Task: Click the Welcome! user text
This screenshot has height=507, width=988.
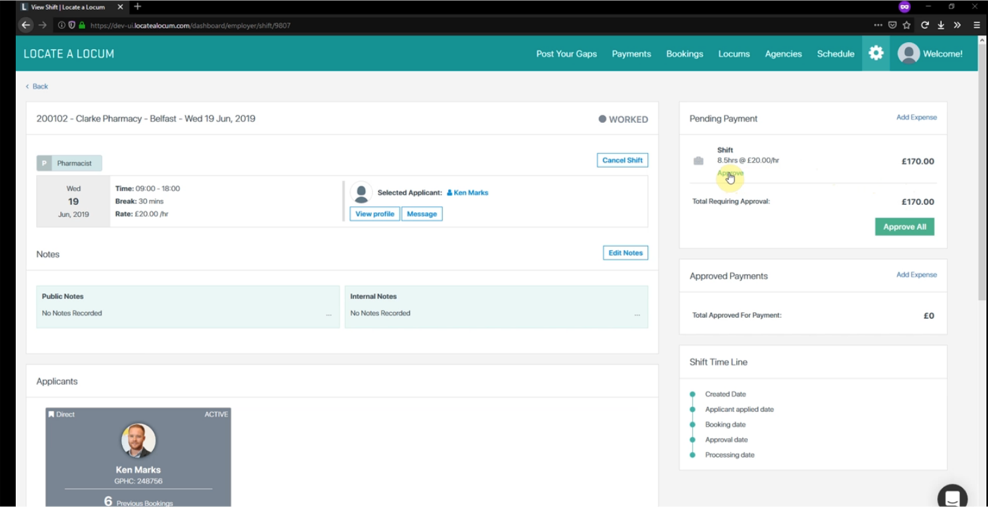Action: click(x=943, y=54)
